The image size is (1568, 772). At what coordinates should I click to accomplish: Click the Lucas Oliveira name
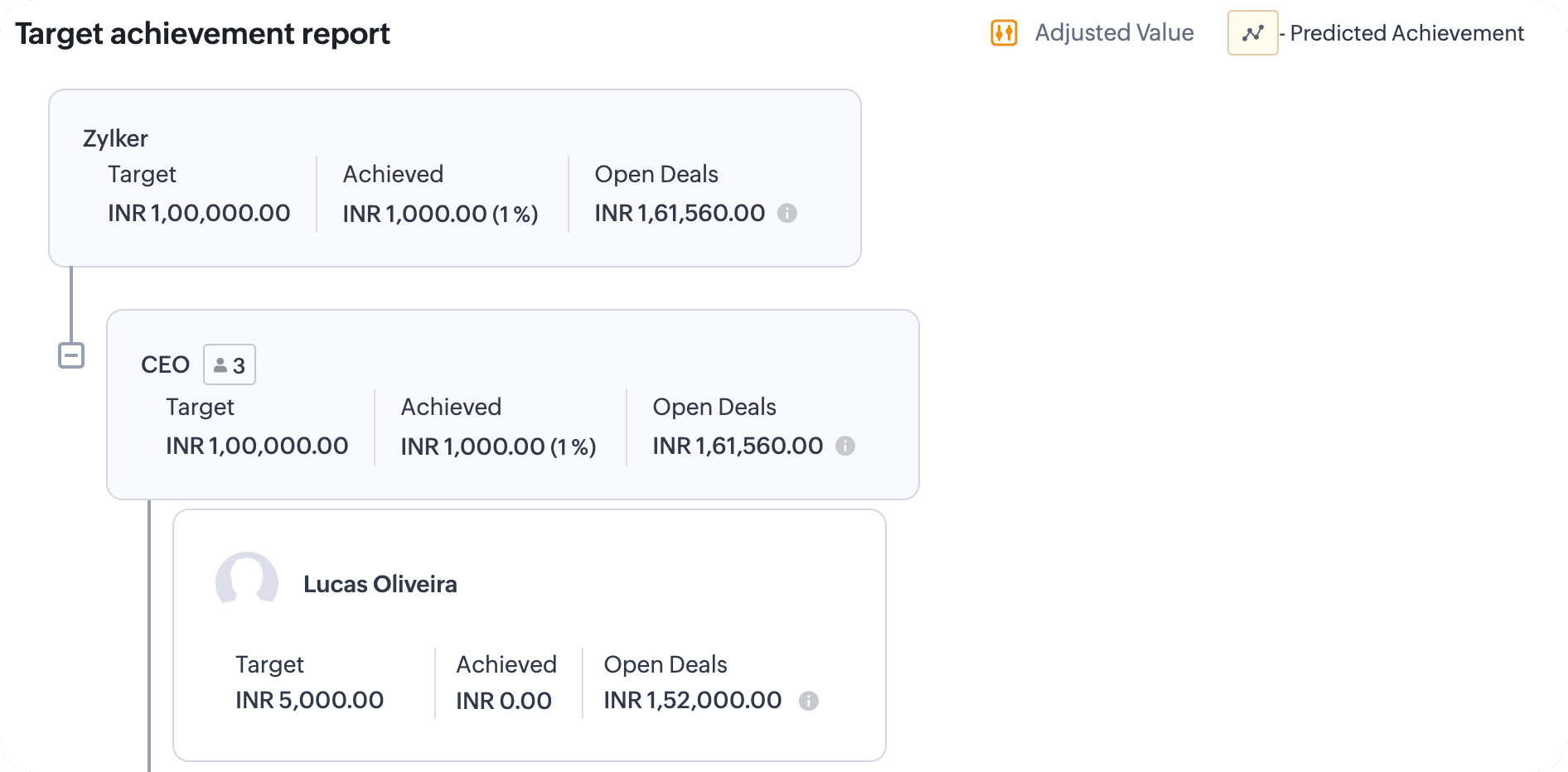pyautogui.click(x=380, y=585)
